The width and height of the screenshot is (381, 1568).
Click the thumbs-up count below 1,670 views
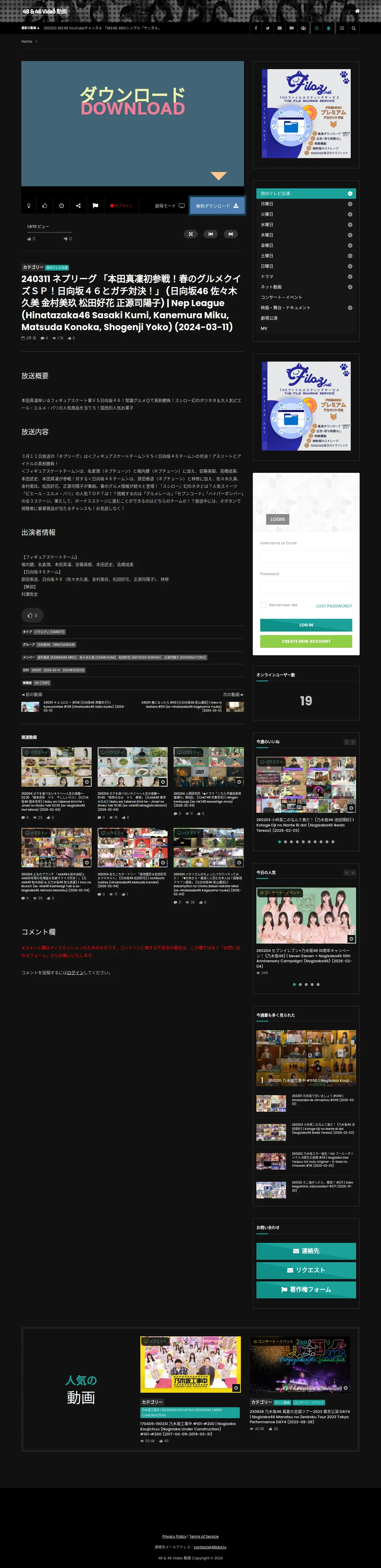pyautogui.click(x=31, y=238)
